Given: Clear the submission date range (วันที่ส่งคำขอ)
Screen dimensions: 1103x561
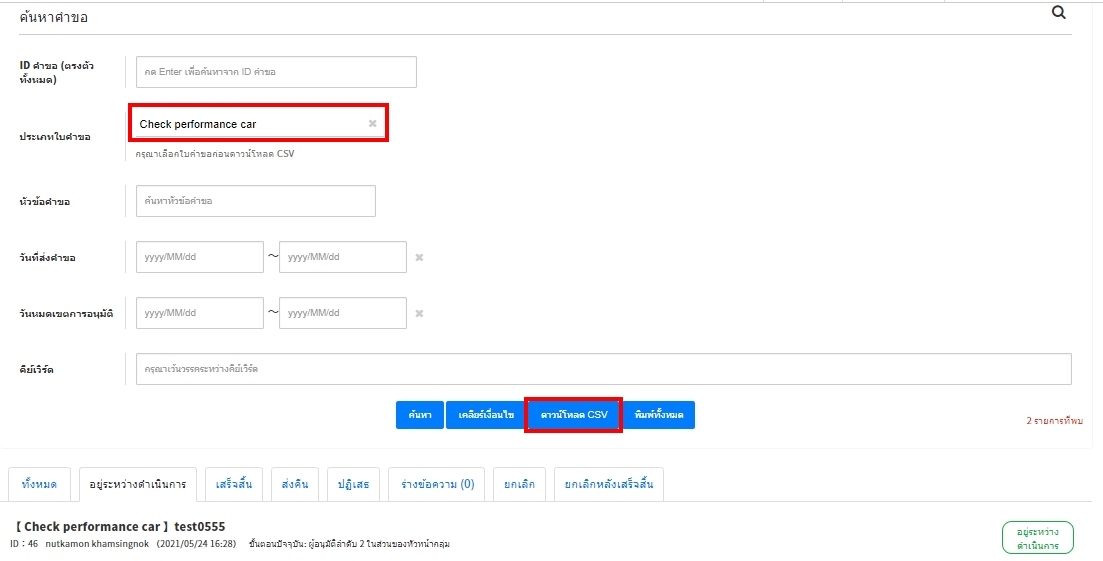Looking at the screenshot, I should click(419, 257).
